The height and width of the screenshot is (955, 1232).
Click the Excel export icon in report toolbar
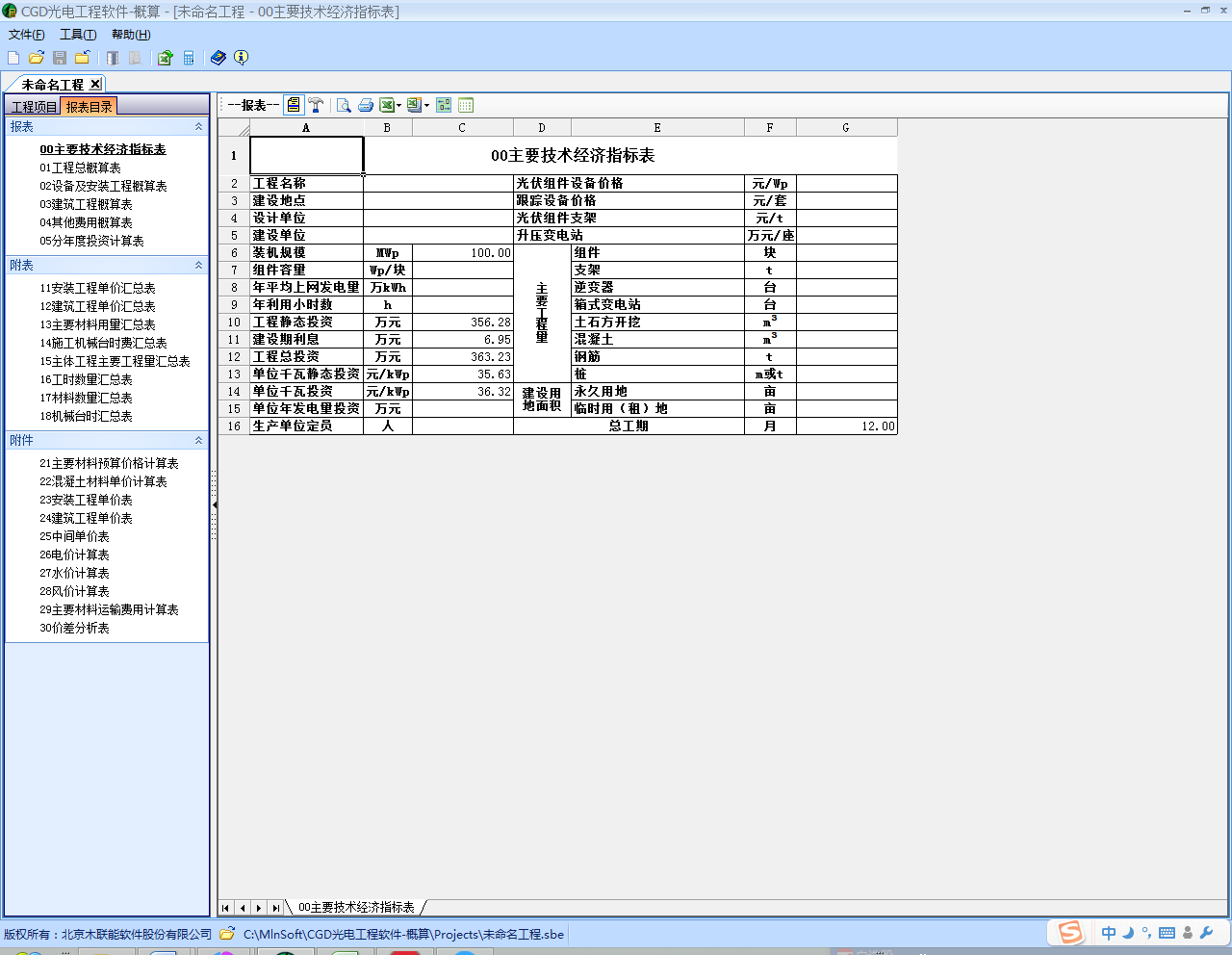(387, 105)
